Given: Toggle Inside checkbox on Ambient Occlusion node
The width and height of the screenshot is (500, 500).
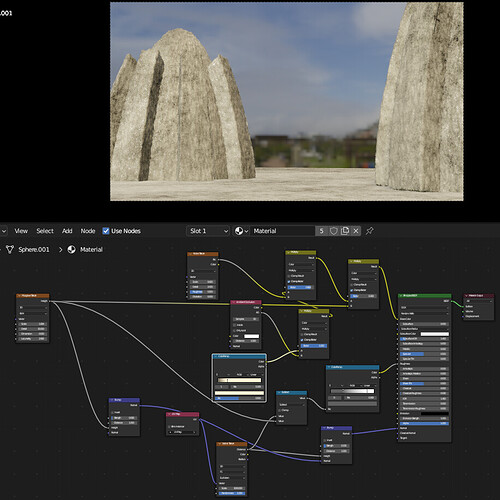Looking at the screenshot, I should pyautogui.click(x=234, y=325).
